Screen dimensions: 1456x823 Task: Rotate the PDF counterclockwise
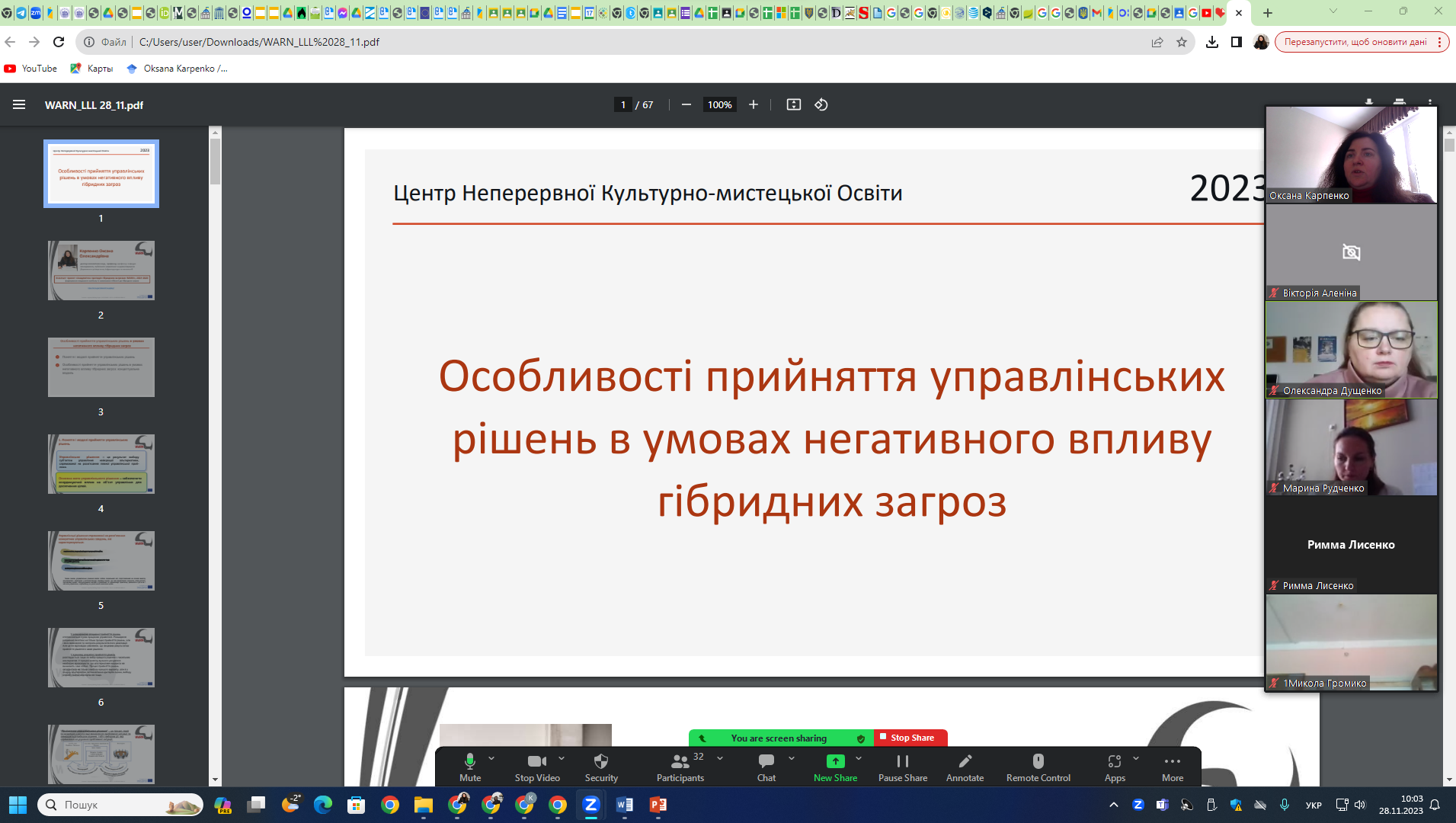point(821,105)
